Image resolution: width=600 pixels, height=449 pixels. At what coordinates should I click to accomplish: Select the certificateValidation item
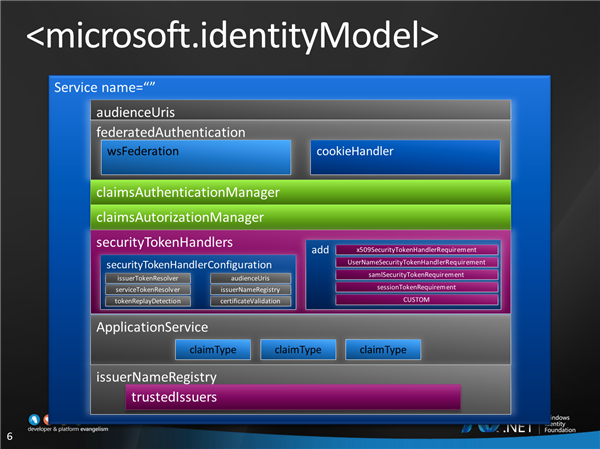(250, 301)
